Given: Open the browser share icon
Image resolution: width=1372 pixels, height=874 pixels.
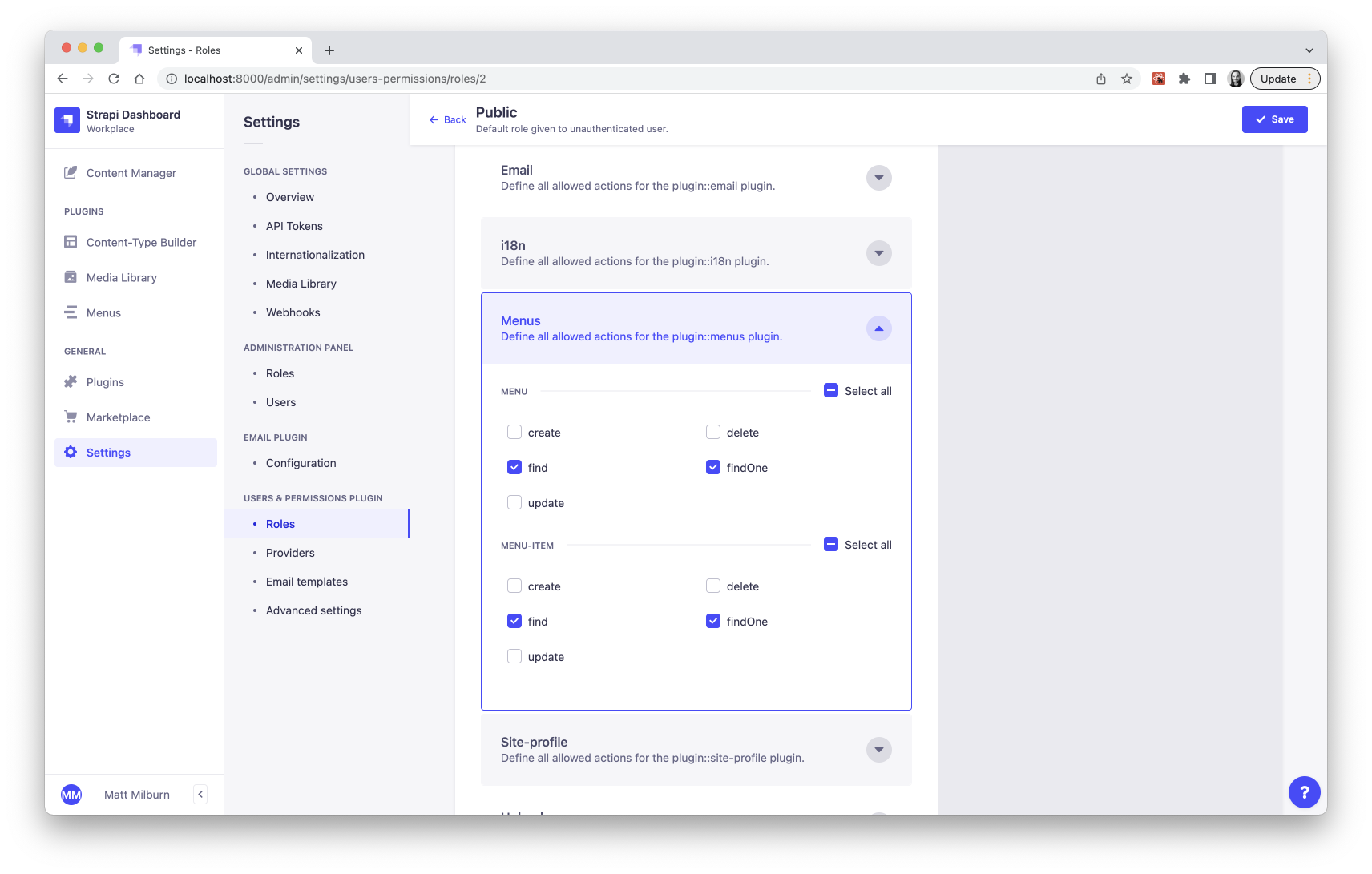Looking at the screenshot, I should point(1101,79).
